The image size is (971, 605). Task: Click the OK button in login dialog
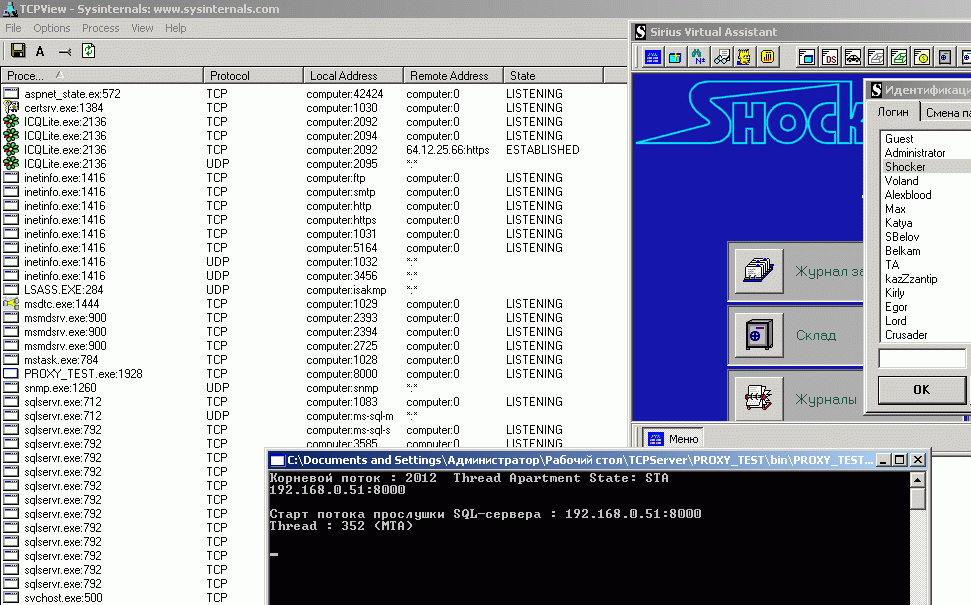coord(921,390)
